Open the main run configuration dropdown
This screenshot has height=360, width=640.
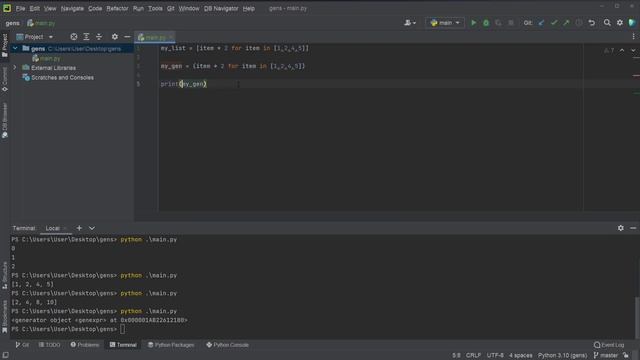pyautogui.click(x=445, y=23)
